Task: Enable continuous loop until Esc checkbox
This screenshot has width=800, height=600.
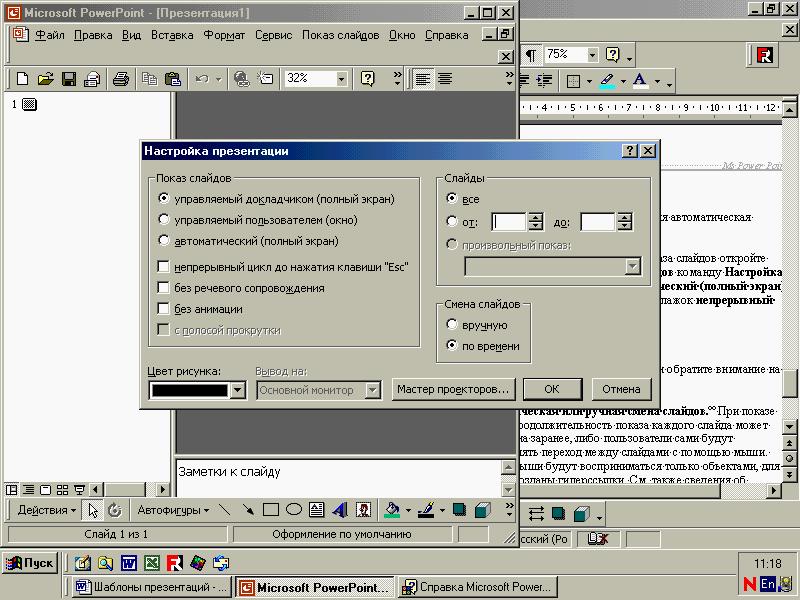Action: (163, 266)
